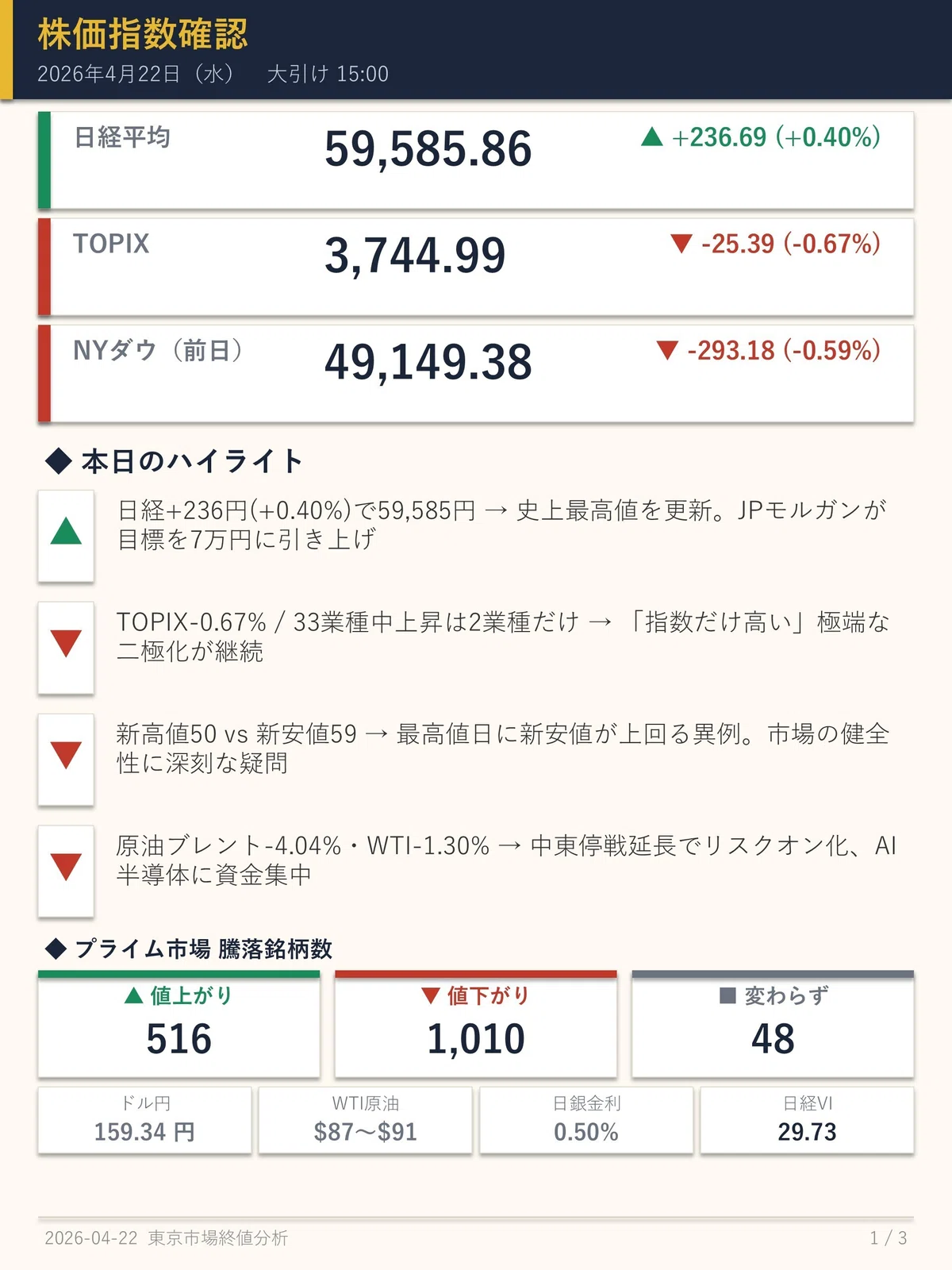Screen dimensions: 952x1270
Task: Click the red down triangle beside the TOPIX change
Action: pos(681,244)
